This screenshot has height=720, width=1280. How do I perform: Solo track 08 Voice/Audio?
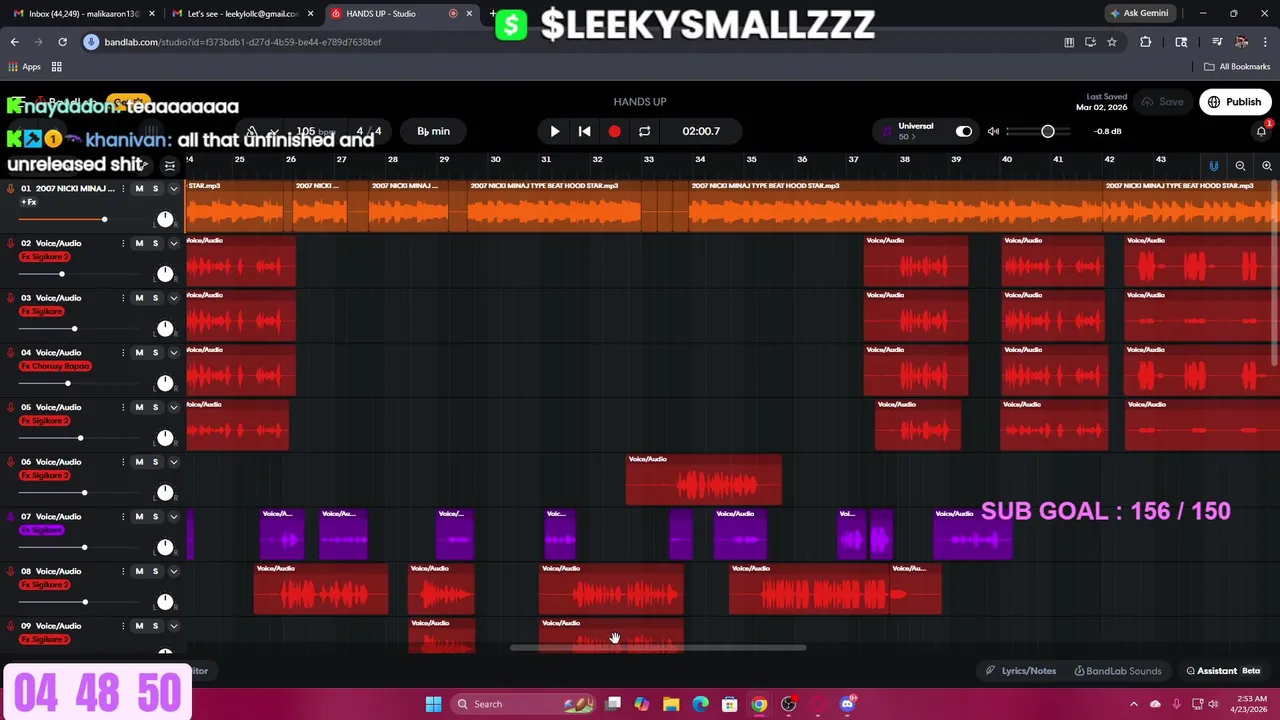tap(155, 571)
